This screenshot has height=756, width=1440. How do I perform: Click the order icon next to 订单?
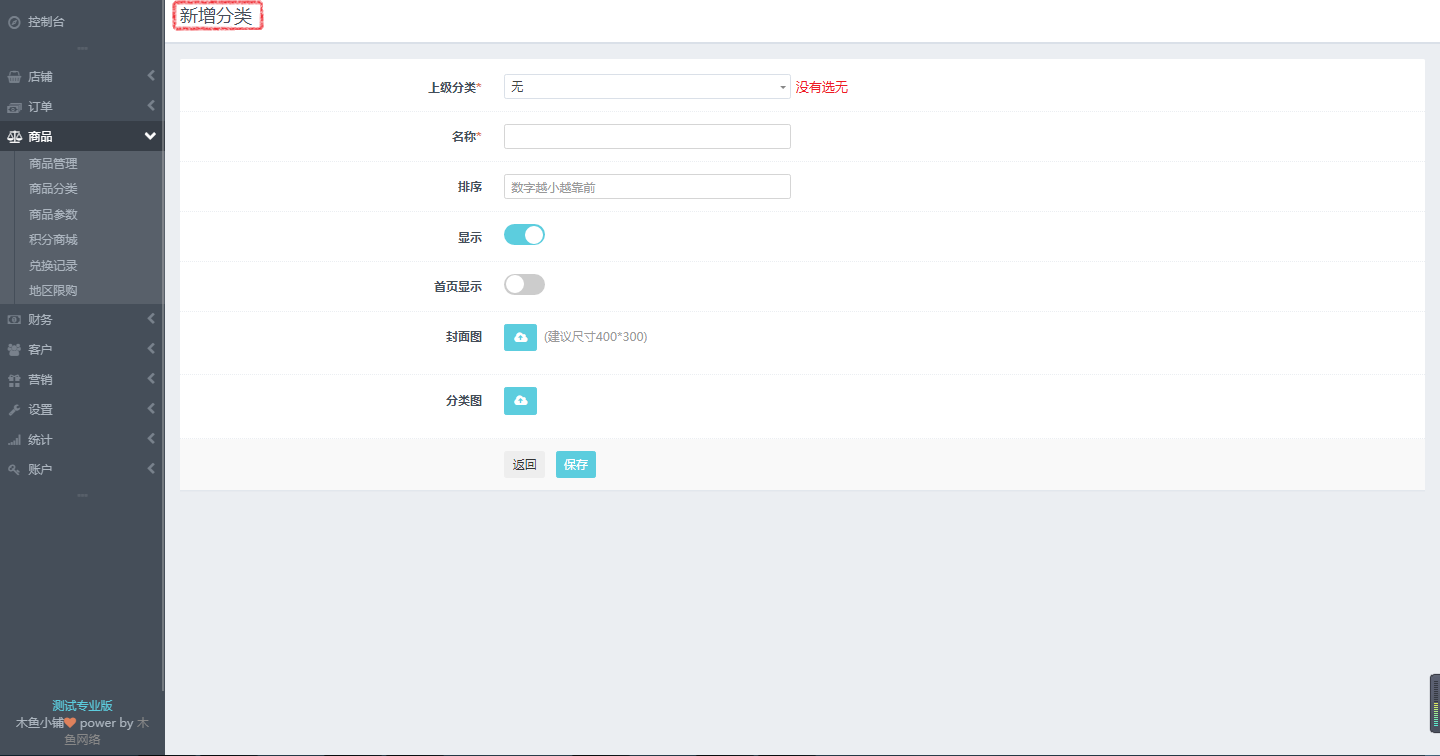14,107
